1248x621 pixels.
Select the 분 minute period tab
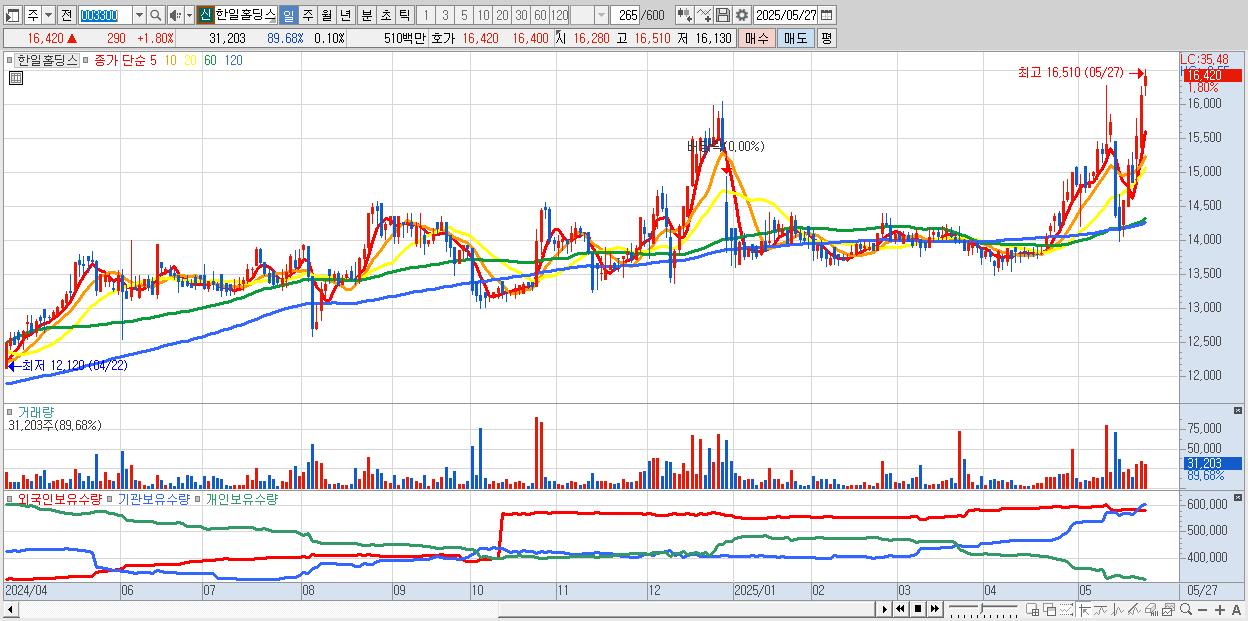pyautogui.click(x=366, y=15)
